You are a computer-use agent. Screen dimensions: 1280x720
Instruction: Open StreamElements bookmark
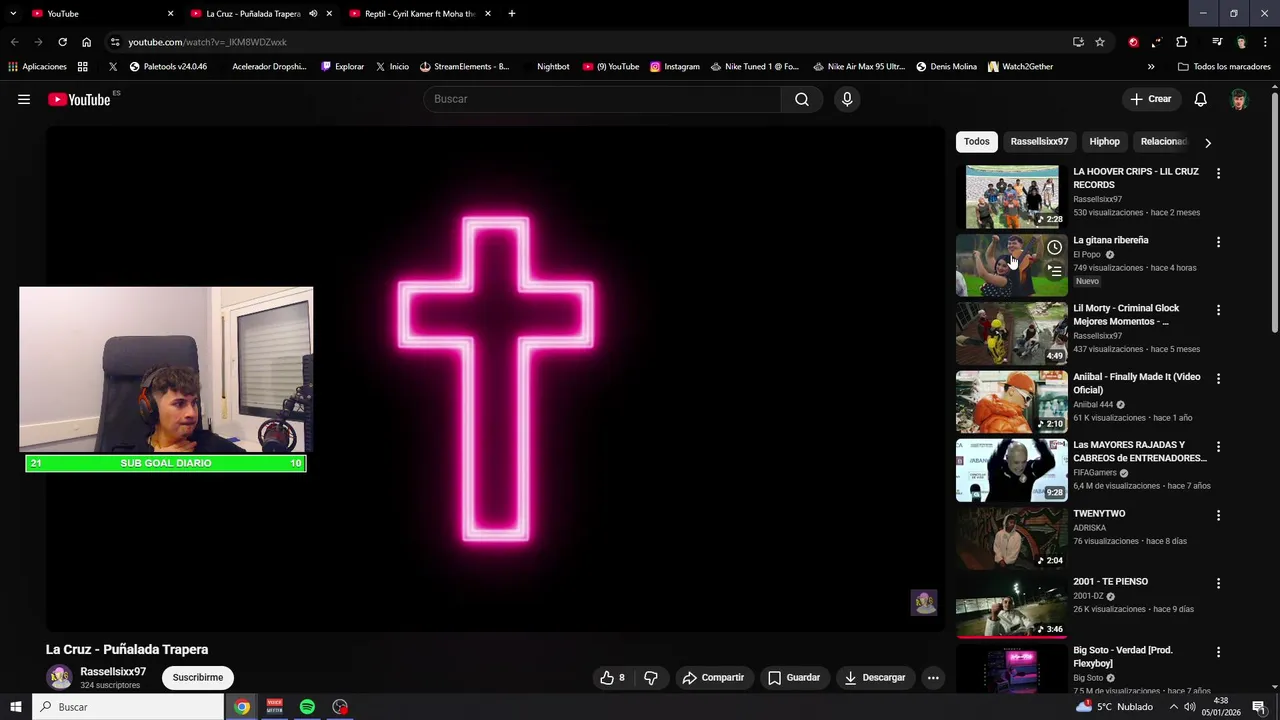(x=464, y=67)
